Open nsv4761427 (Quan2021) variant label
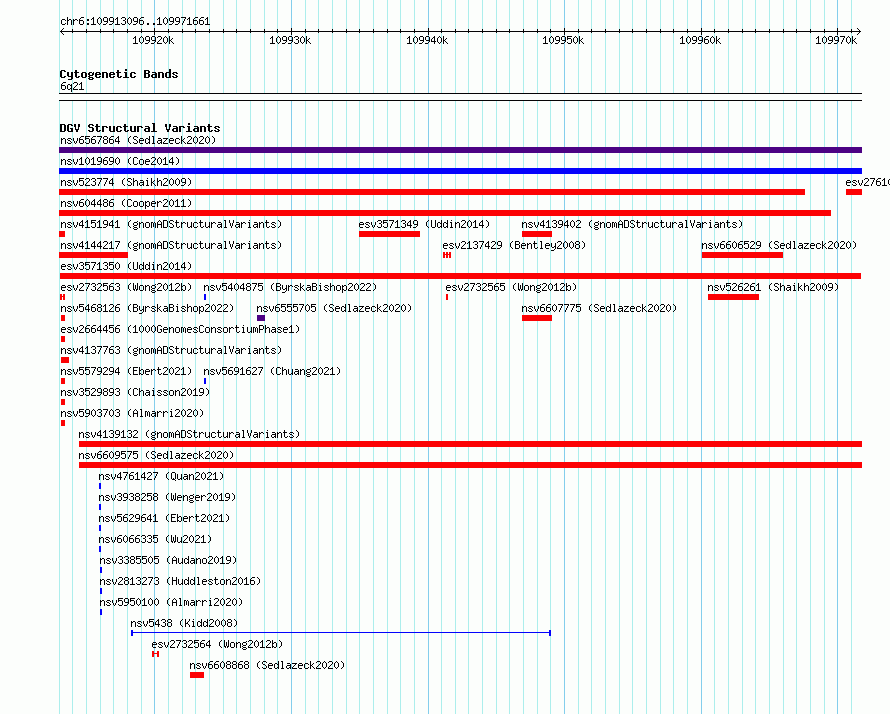Image resolution: width=890 pixels, height=714 pixels. coord(161,476)
